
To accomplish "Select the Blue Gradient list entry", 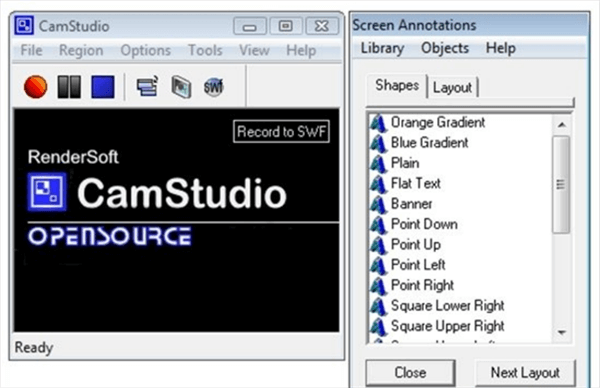I will (429, 143).
